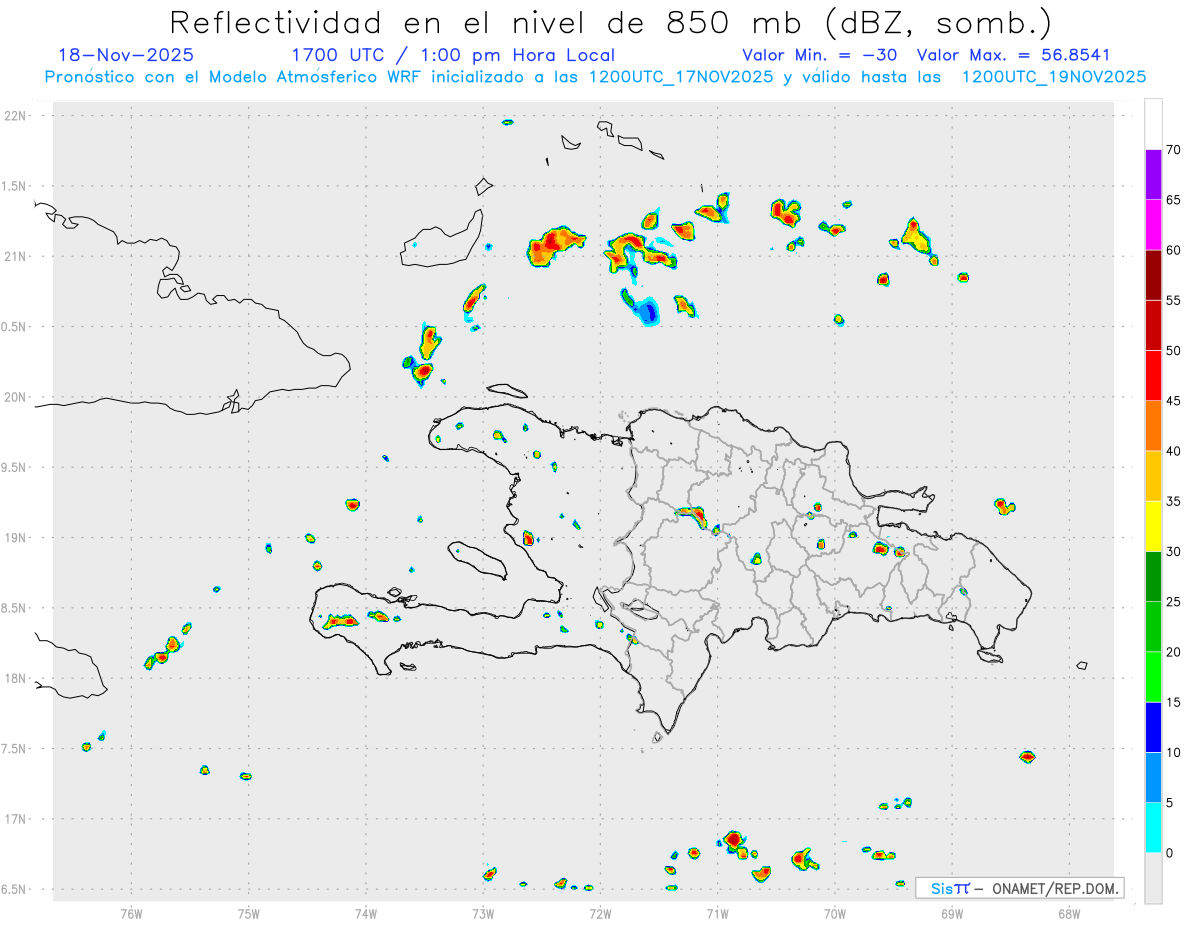
Task: Click the '17N' latitude label
Action: pyautogui.click(x=15, y=819)
